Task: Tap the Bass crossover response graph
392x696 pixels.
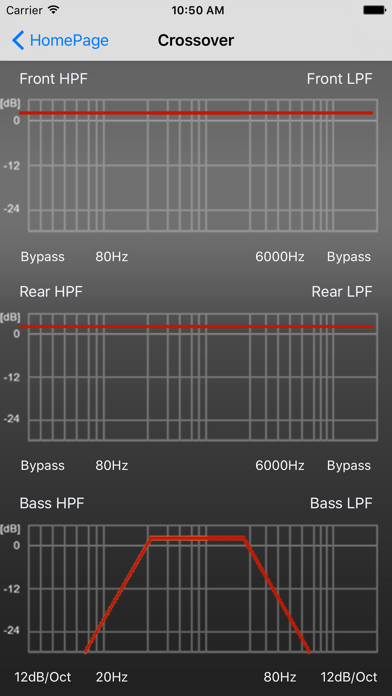Action: coord(203,589)
